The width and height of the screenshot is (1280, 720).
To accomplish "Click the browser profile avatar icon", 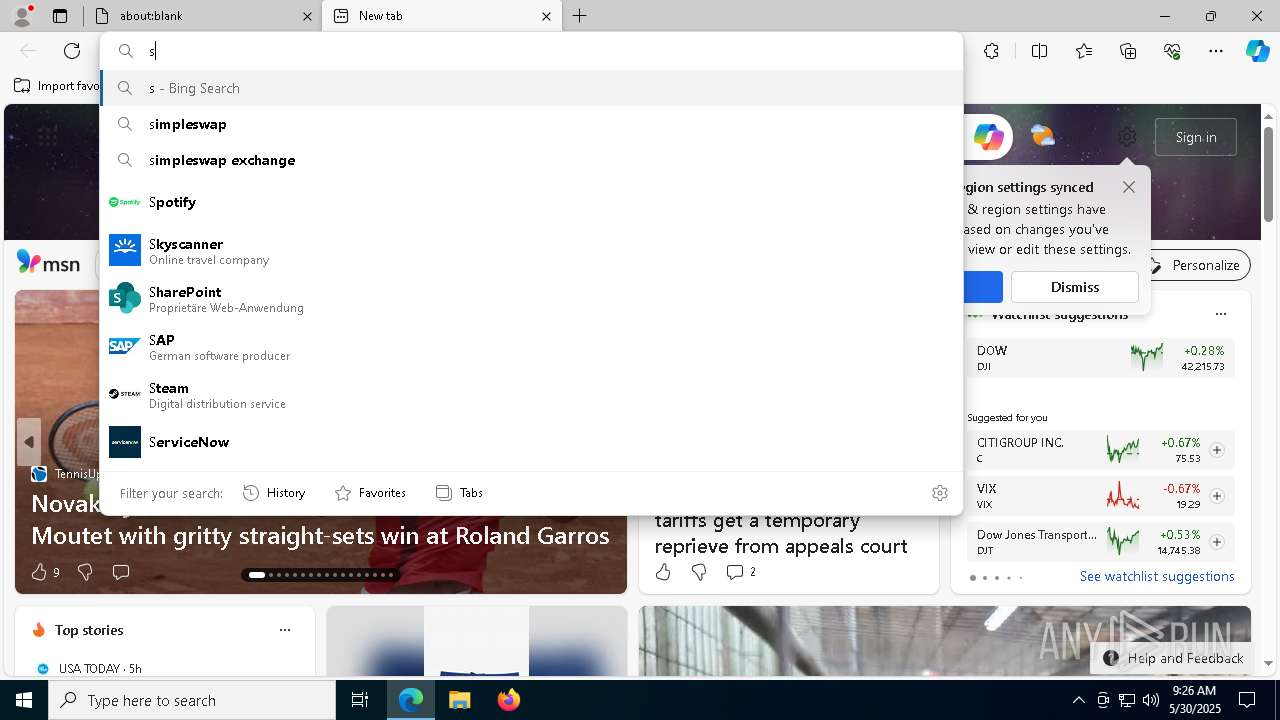I will tap(22, 16).
